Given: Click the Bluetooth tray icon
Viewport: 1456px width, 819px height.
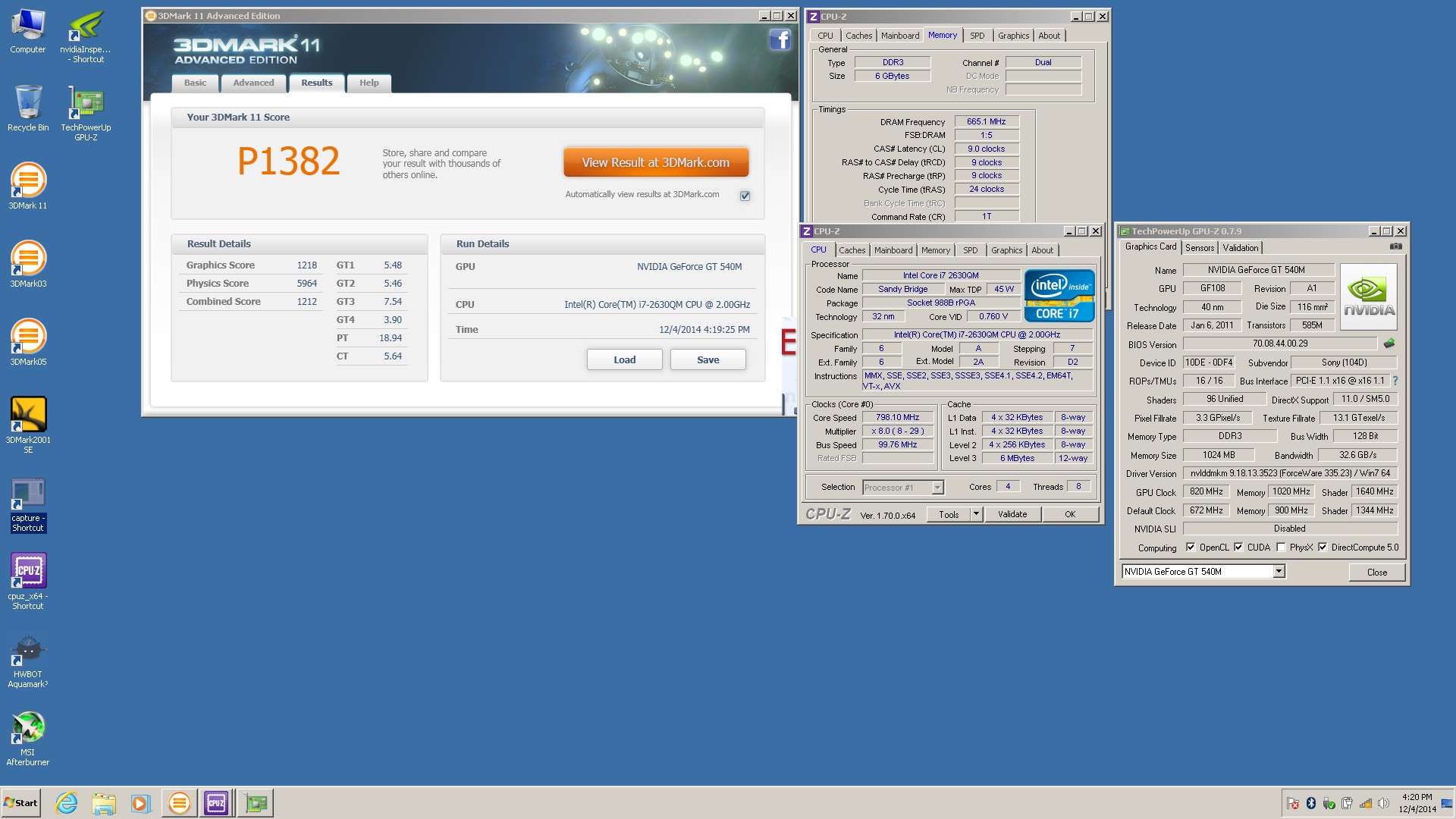Looking at the screenshot, I should [1310, 803].
